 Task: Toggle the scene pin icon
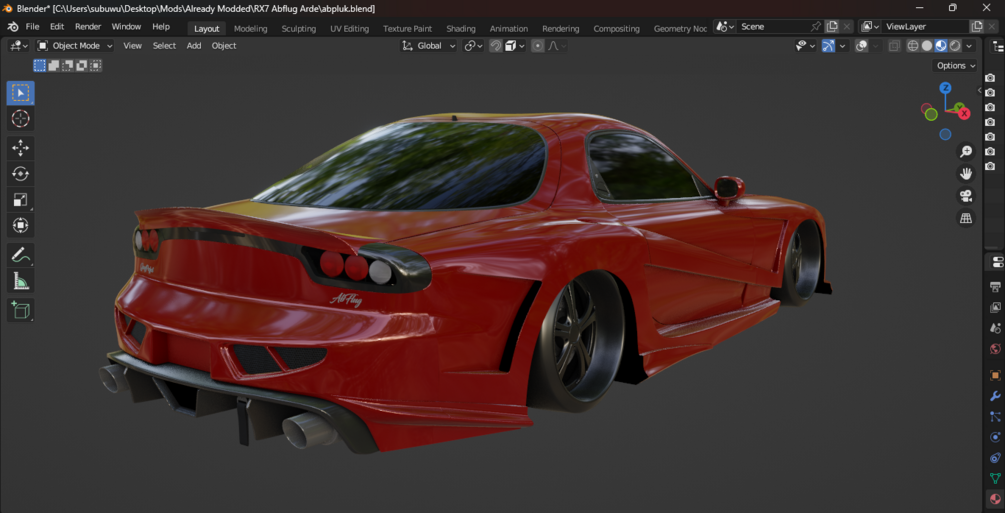click(x=815, y=27)
